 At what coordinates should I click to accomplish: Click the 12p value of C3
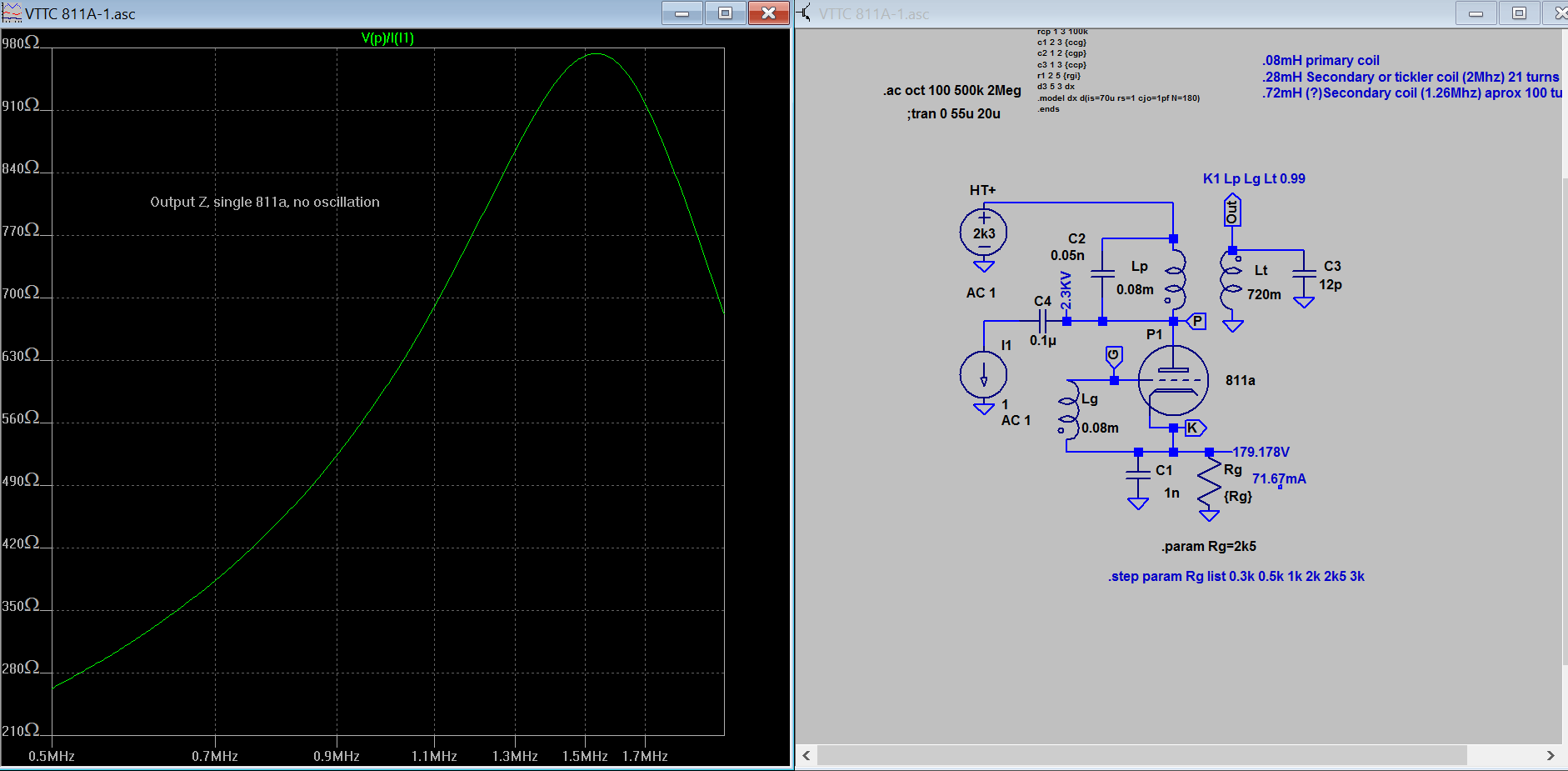(x=1331, y=284)
